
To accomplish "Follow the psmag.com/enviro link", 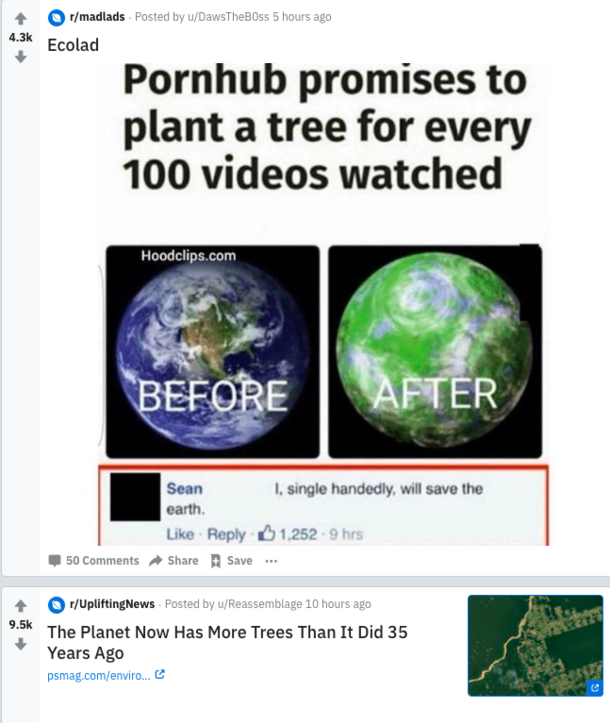I will point(99,676).
